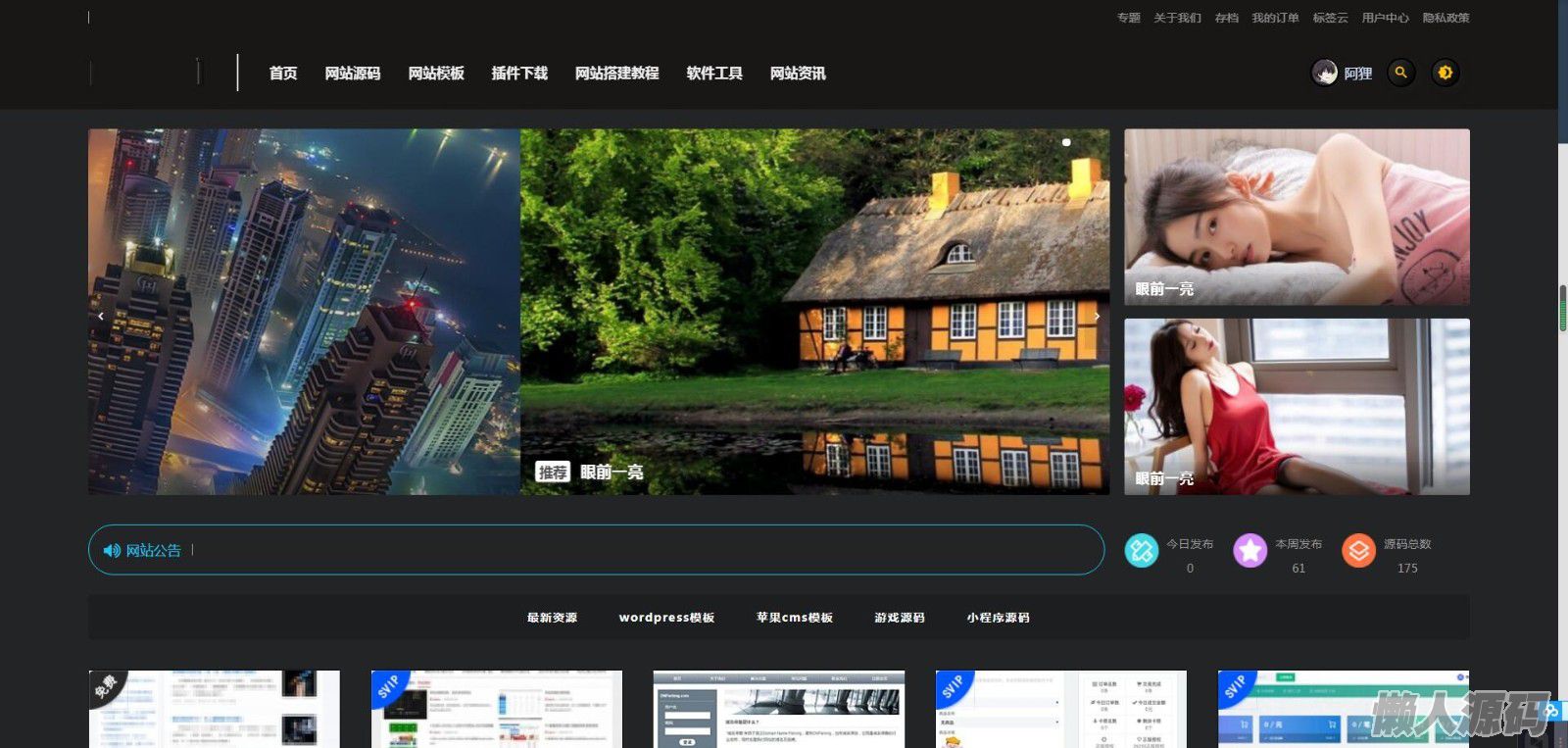The height and width of the screenshot is (748, 1568).
Task: Click the page's vertical scrollbar thumb
Action: point(1562,308)
